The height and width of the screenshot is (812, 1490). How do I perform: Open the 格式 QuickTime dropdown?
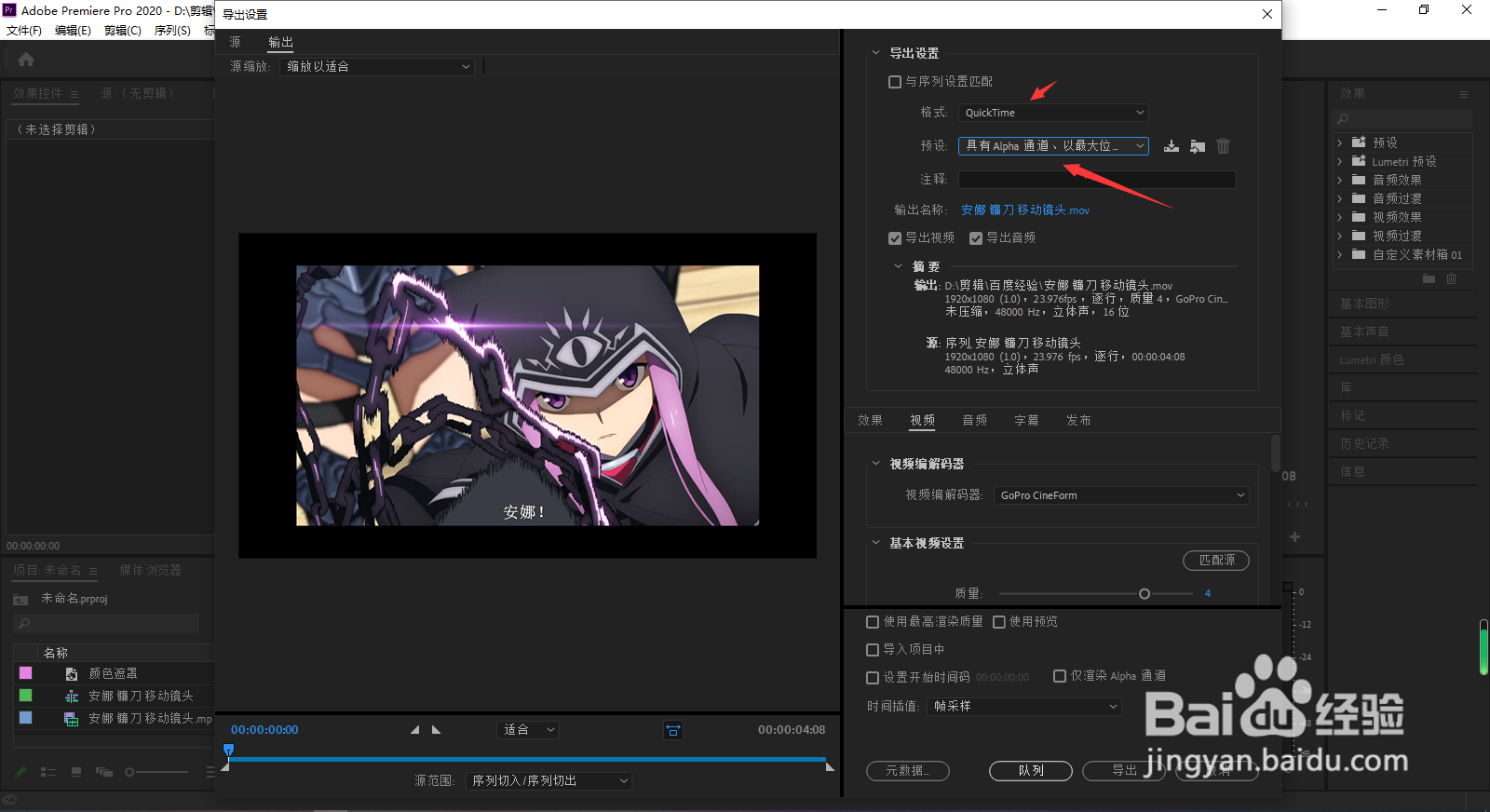(1053, 113)
